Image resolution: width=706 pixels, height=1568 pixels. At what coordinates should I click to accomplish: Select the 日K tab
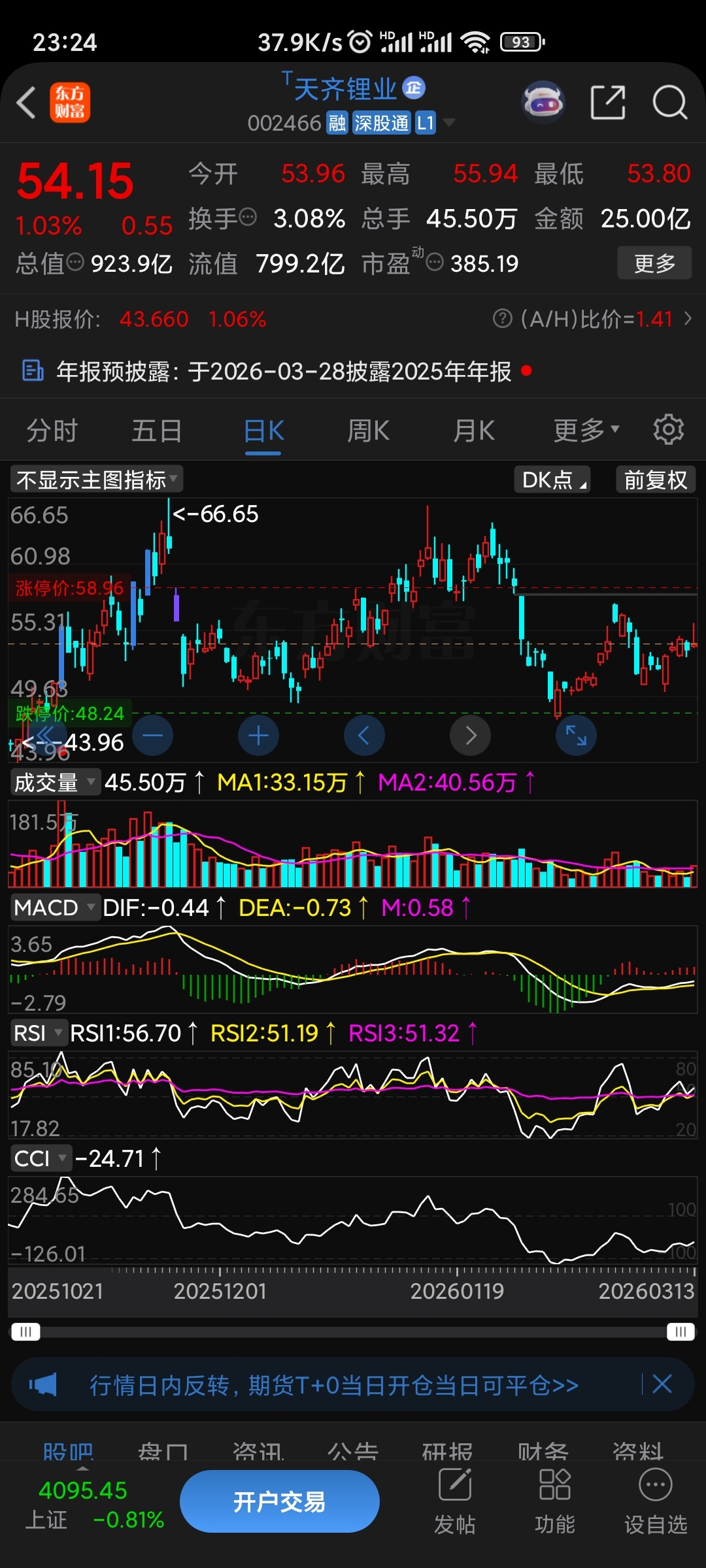(263, 431)
